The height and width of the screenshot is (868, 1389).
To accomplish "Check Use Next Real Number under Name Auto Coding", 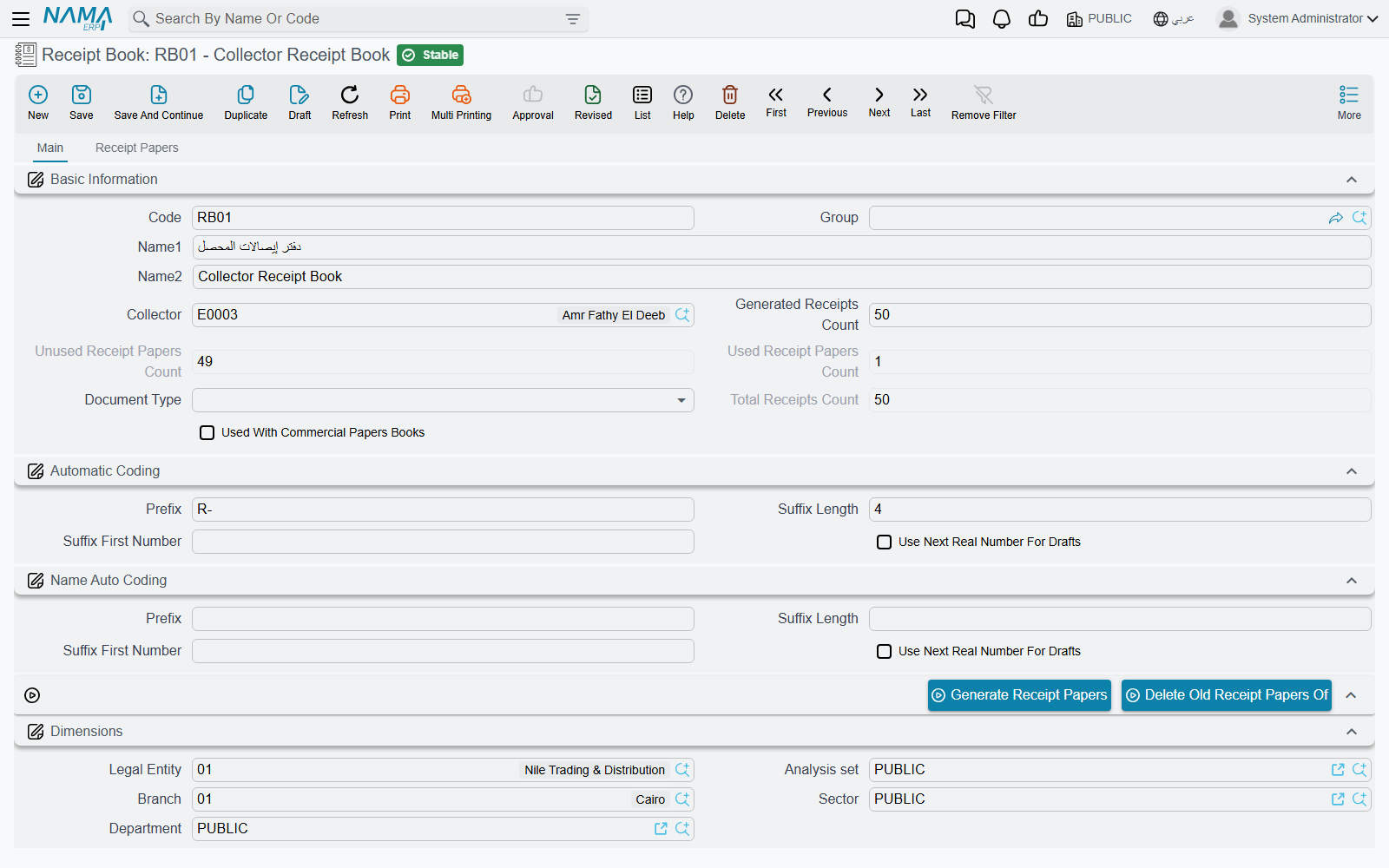I will (x=885, y=651).
